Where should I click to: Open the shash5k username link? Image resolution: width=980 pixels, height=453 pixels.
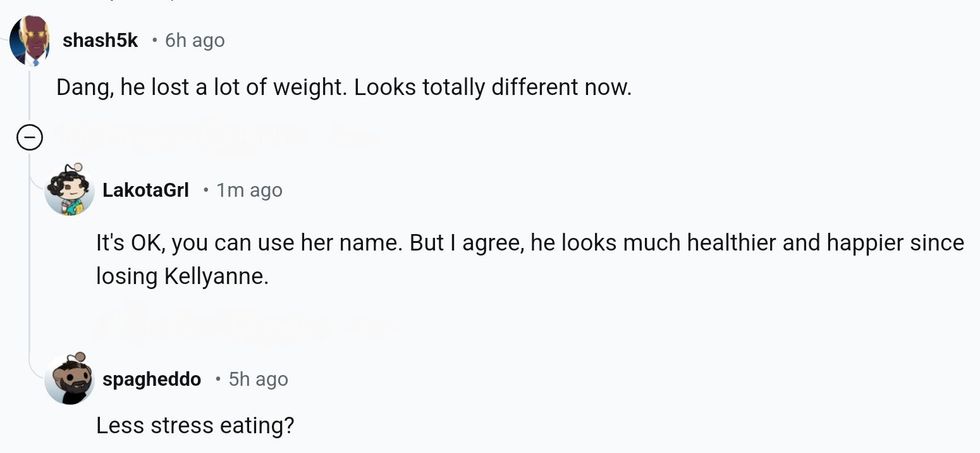click(x=100, y=41)
